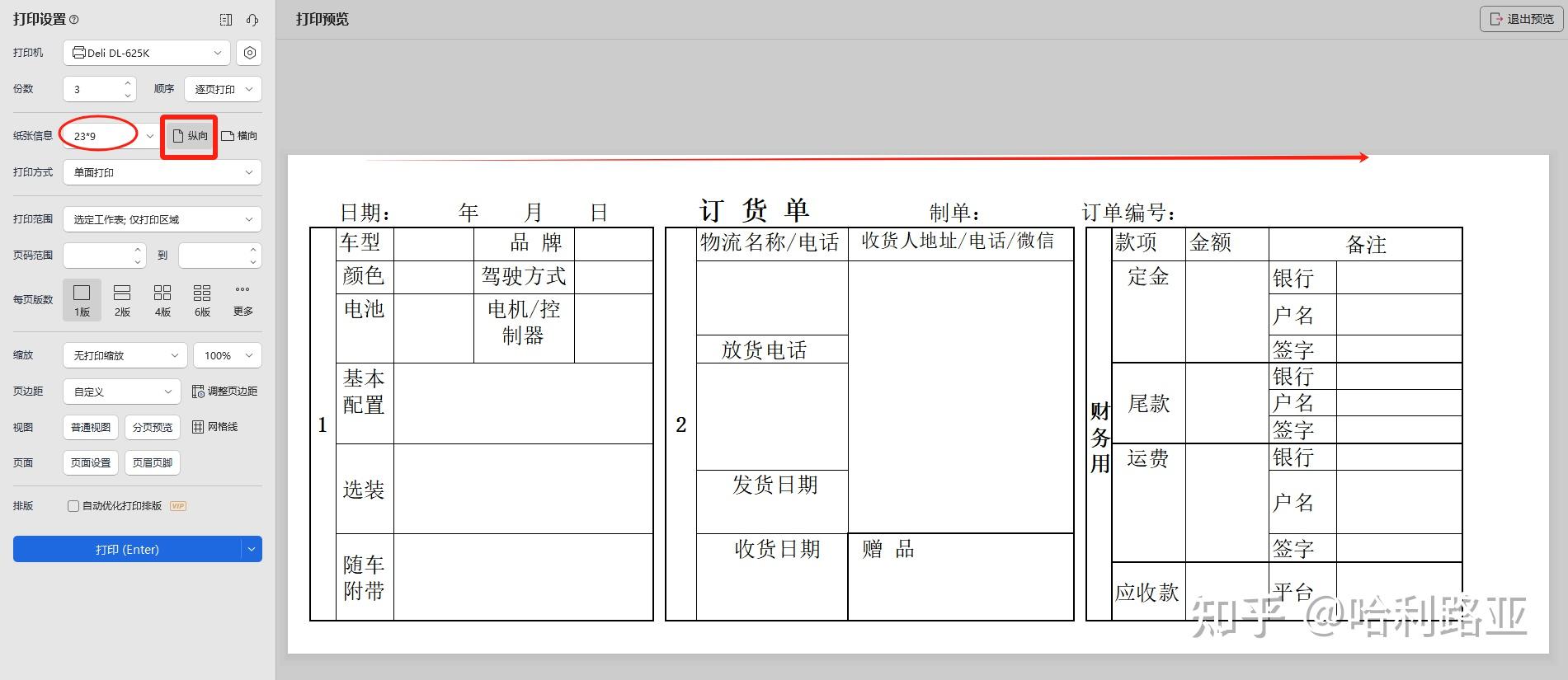1568x680 pixels.
Task: Click 打印 (Enter) button
Action: [x=127, y=549]
